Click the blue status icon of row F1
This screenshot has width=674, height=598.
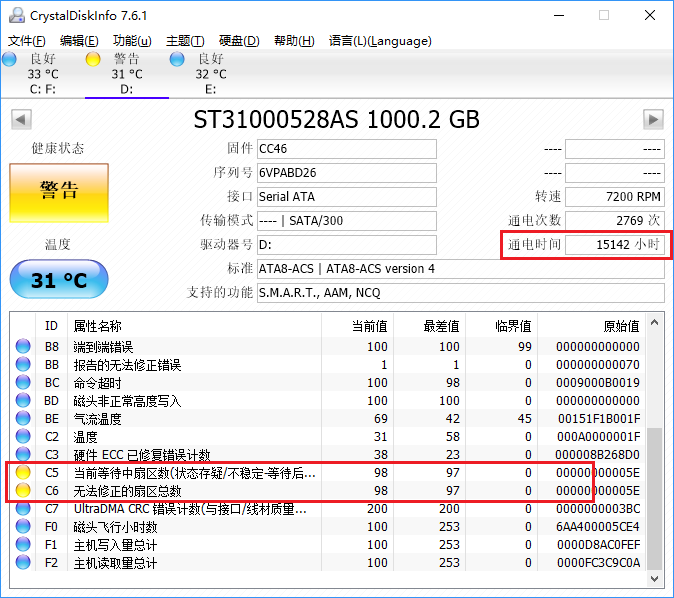(23, 545)
